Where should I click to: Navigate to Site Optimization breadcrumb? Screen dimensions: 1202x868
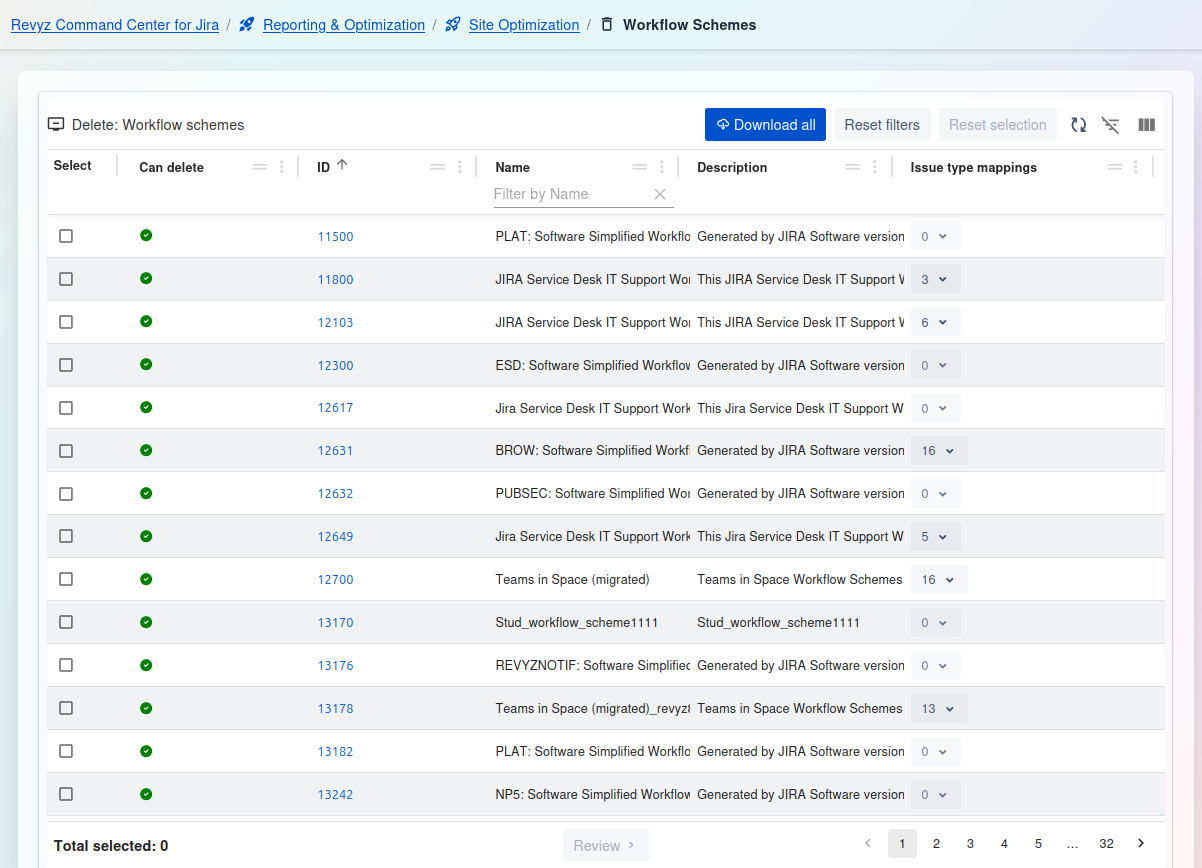pyautogui.click(x=523, y=25)
